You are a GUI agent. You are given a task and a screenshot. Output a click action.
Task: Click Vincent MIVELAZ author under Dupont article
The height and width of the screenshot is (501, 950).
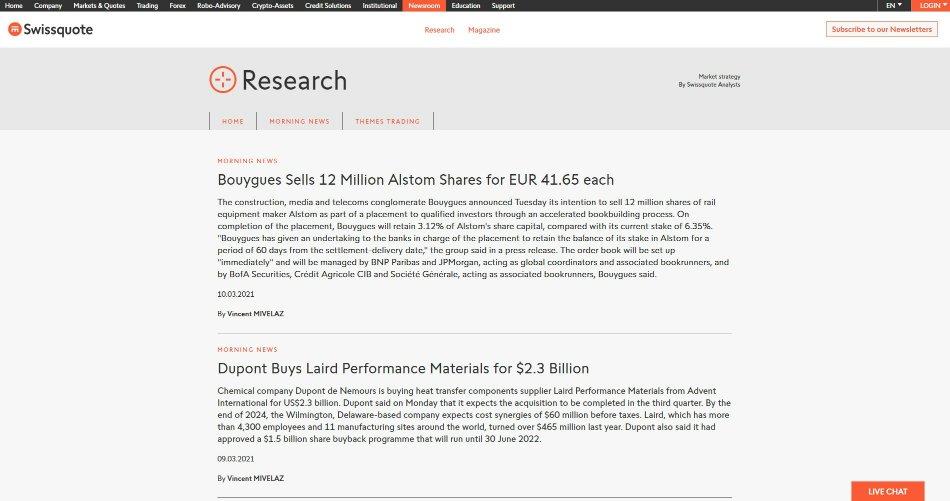coord(255,479)
